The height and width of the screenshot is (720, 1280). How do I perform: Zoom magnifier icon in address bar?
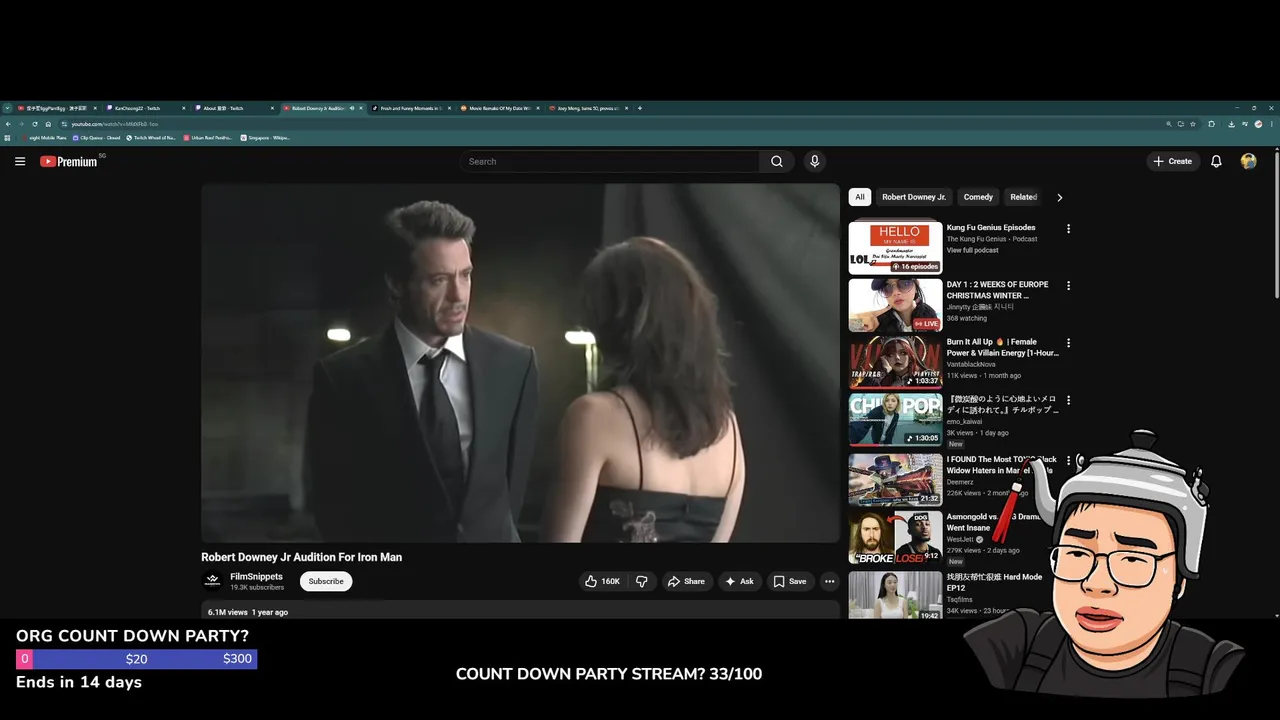(x=1168, y=124)
